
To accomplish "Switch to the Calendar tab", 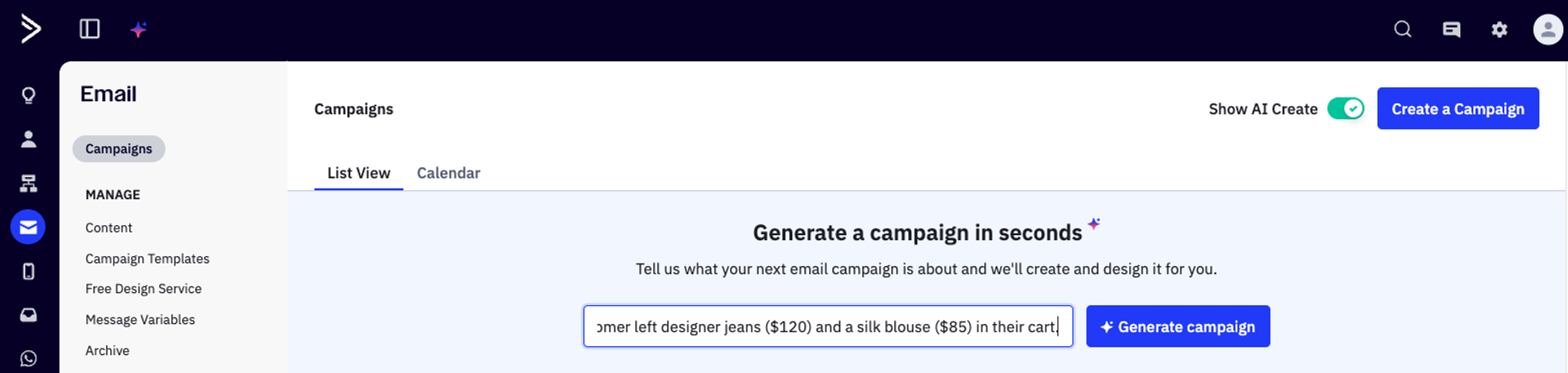I will (448, 173).
